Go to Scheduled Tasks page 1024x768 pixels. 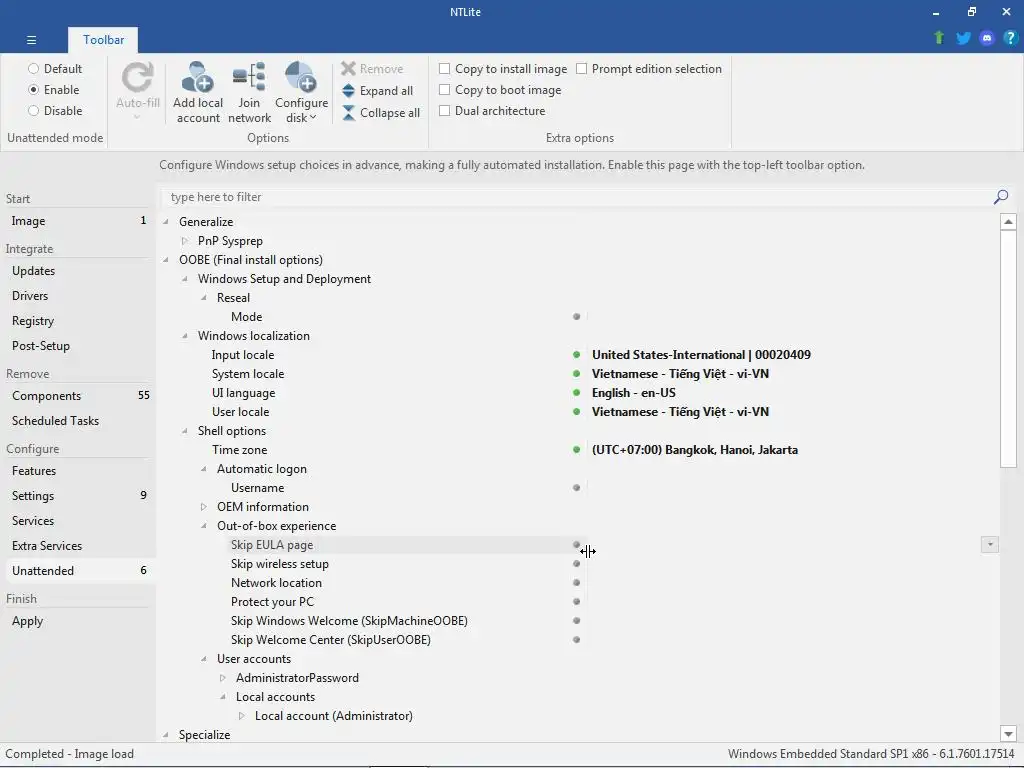pyautogui.click(x=78, y=421)
